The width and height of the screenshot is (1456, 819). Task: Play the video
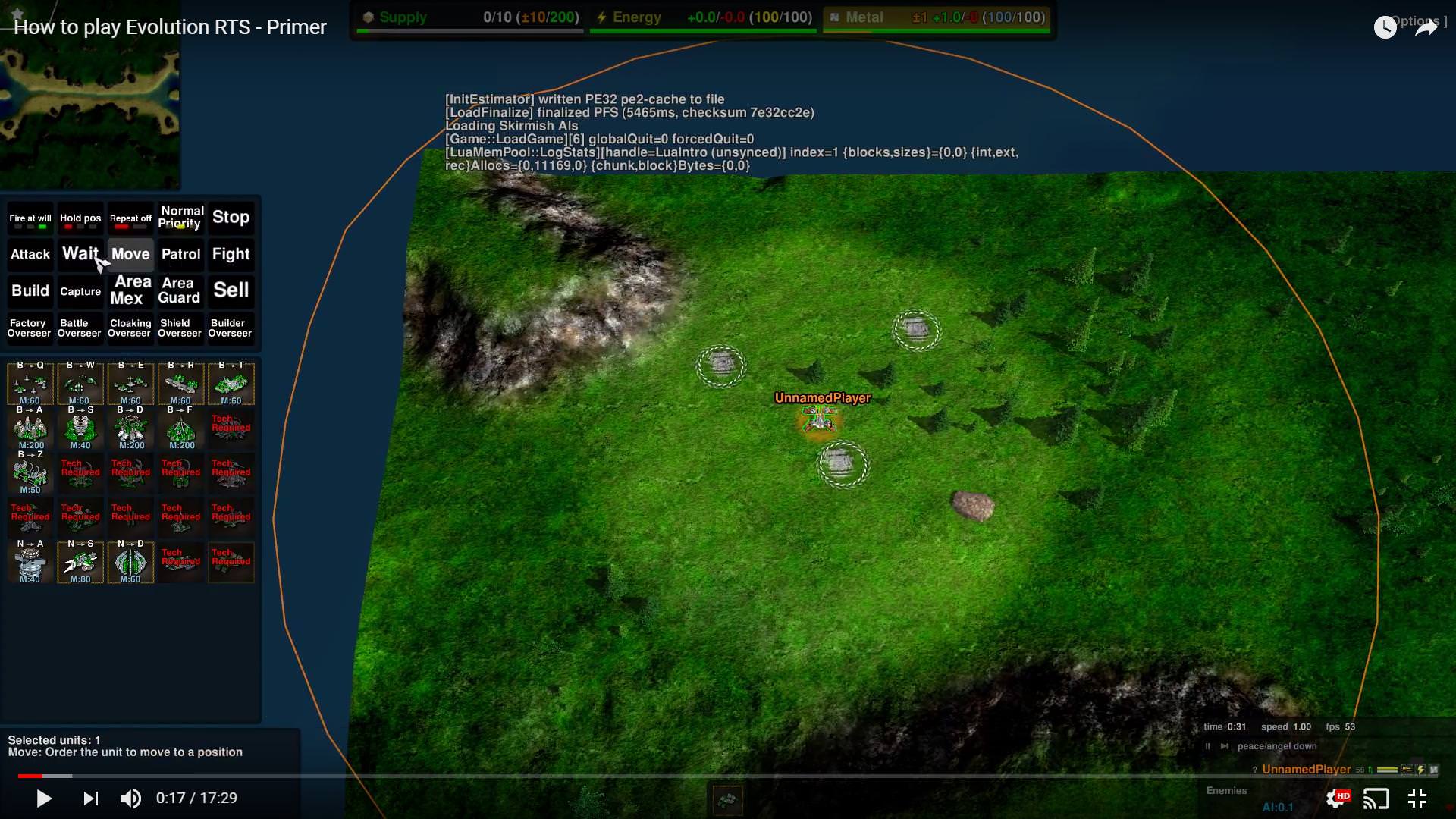[44, 798]
